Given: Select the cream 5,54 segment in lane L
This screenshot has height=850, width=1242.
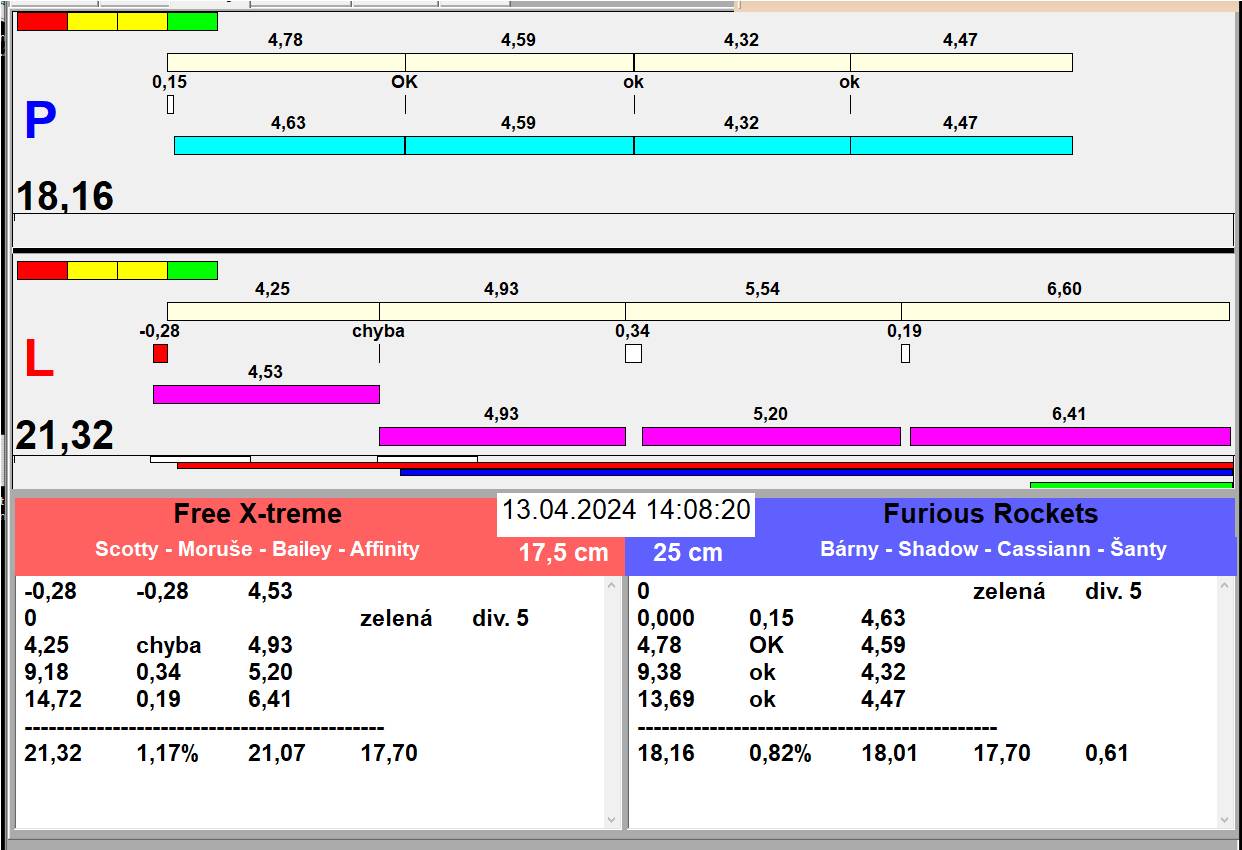Looking at the screenshot, I should [763, 312].
